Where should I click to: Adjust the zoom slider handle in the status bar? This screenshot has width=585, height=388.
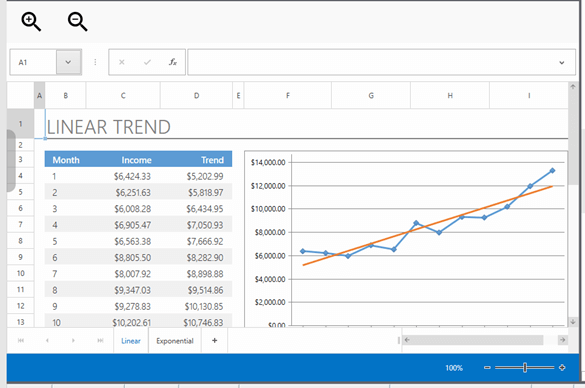coord(525,367)
